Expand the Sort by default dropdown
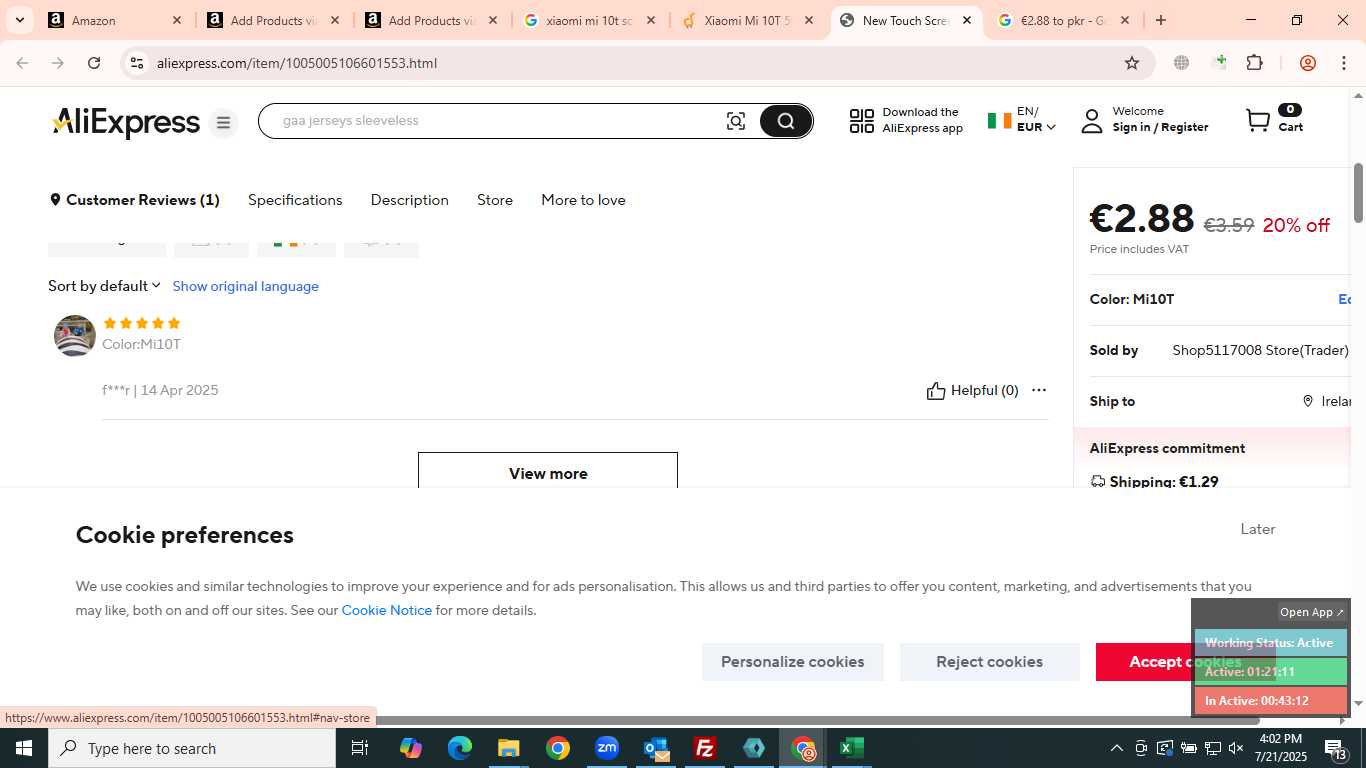 coord(104,286)
